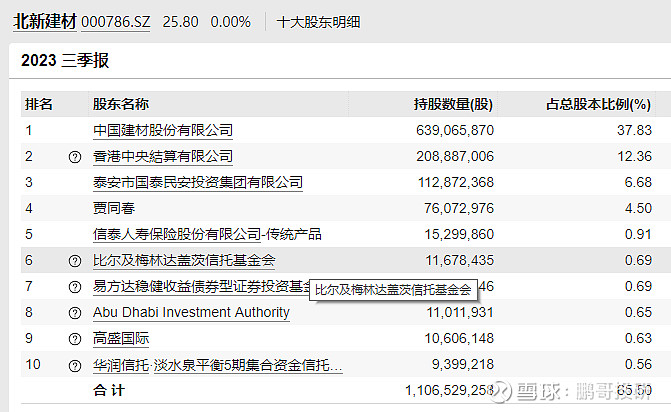Image resolution: width=671 pixels, height=412 pixels.
Task: Select the share count 639,065,870
Action: pos(455,130)
